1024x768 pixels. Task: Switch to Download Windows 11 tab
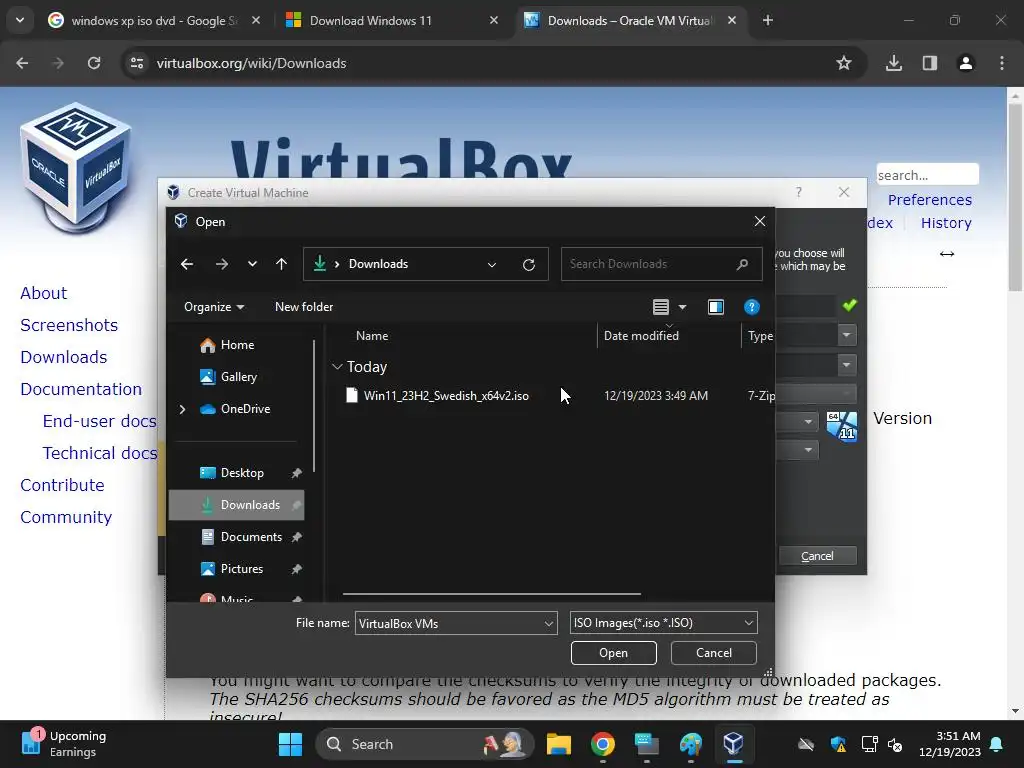[392, 21]
